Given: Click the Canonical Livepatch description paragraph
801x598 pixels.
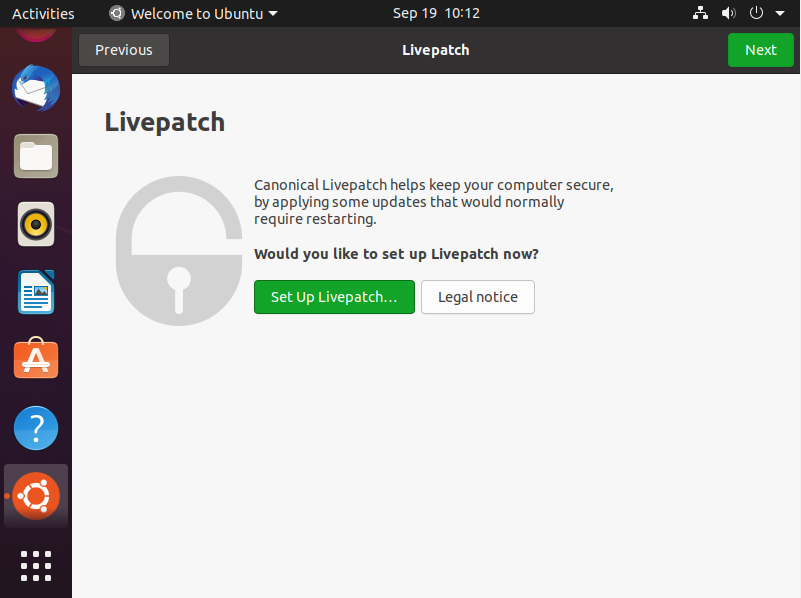Looking at the screenshot, I should [x=434, y=202].
